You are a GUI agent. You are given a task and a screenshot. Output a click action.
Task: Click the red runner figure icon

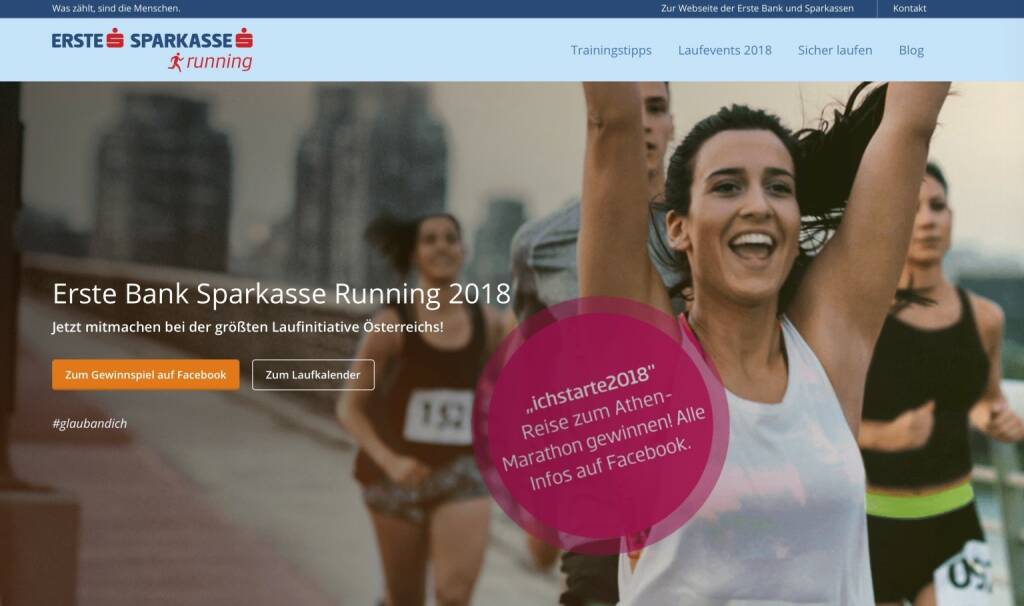coord(176,62)
